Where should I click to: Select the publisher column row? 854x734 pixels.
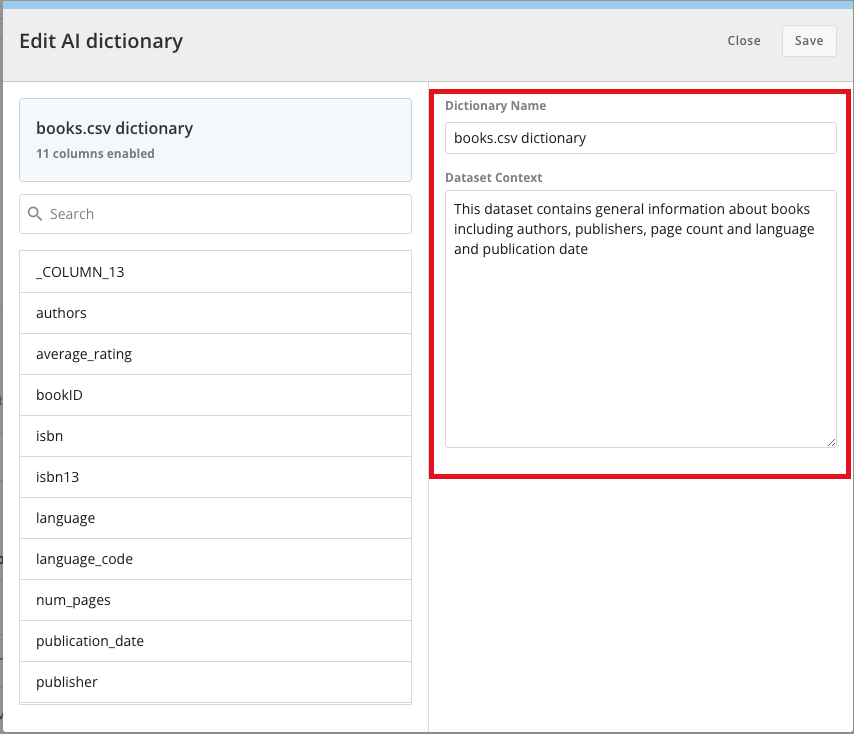click(215, 682)
